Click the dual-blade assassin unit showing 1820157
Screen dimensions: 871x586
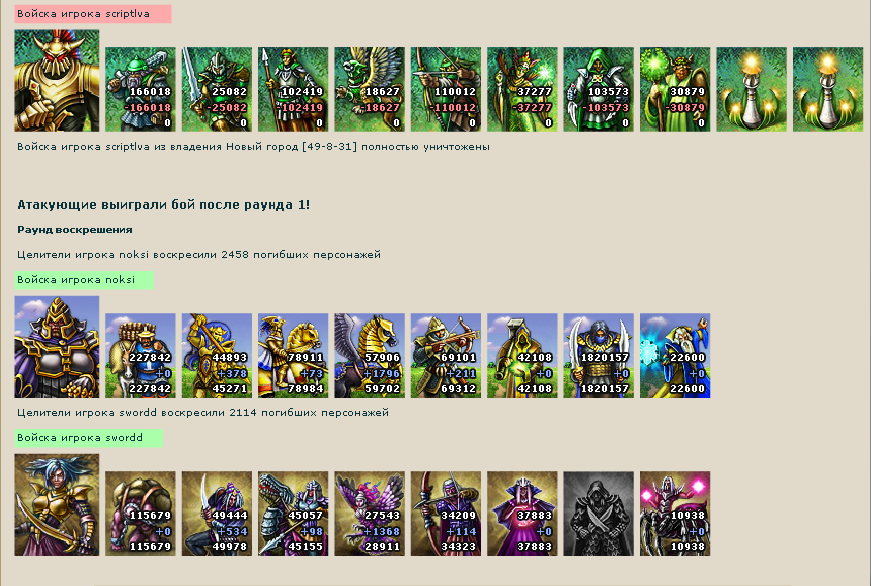[x=598, y=355]
